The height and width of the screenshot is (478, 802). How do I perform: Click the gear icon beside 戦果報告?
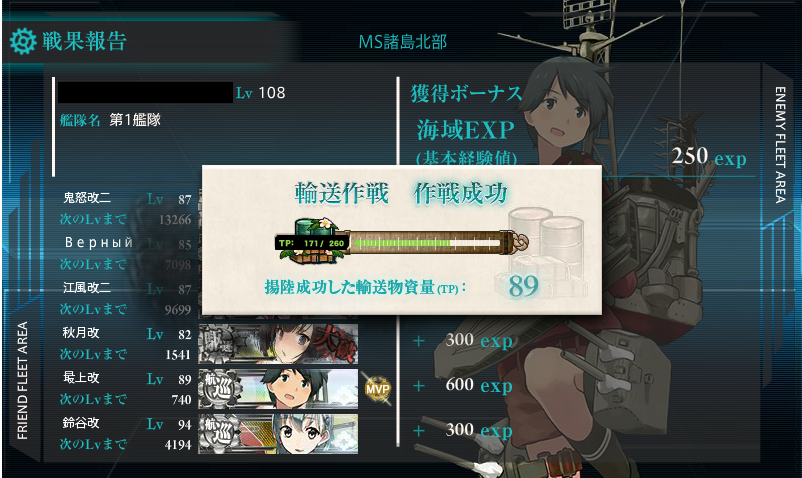click(23, 41)
